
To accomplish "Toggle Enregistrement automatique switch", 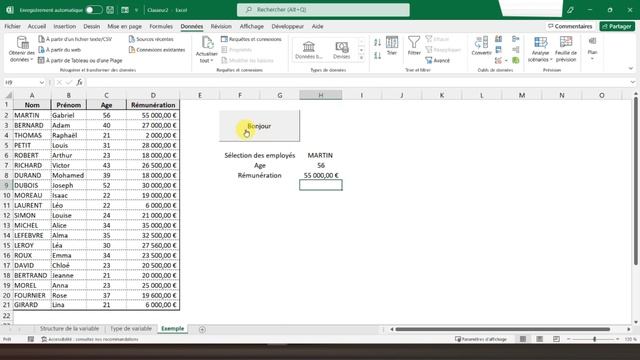I will (93, 10).
